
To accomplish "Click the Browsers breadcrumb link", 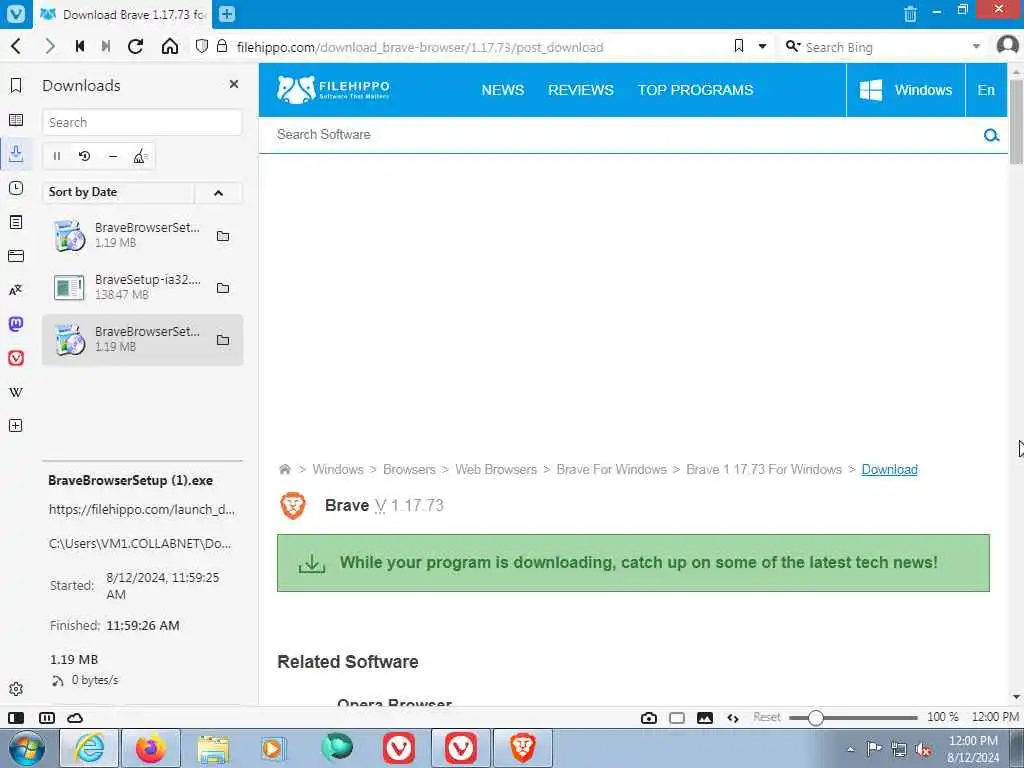I will tap(409, 470).
